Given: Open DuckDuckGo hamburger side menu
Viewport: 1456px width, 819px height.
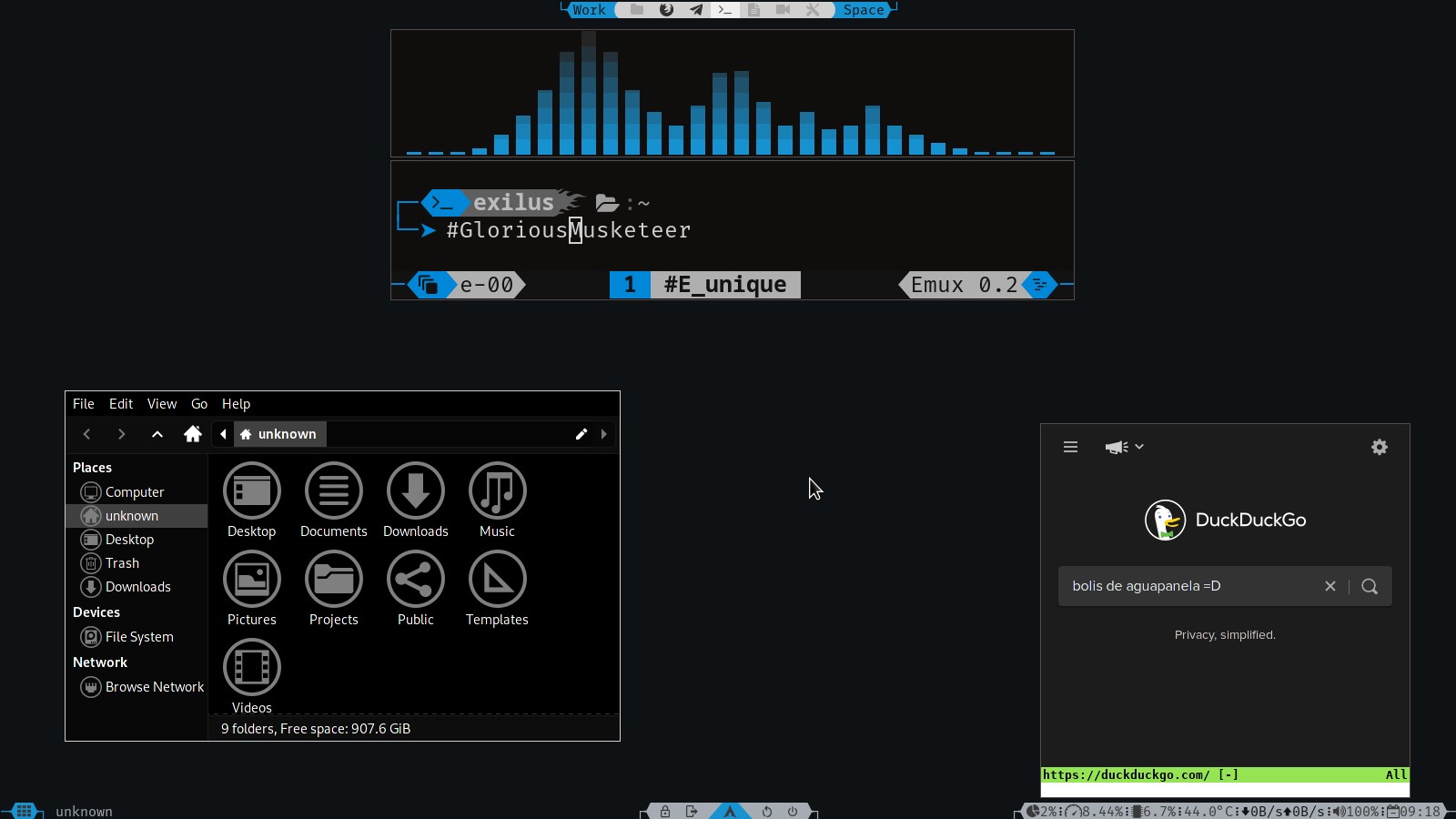Looking at the screenshot, I should click(x=1070, y=447).
